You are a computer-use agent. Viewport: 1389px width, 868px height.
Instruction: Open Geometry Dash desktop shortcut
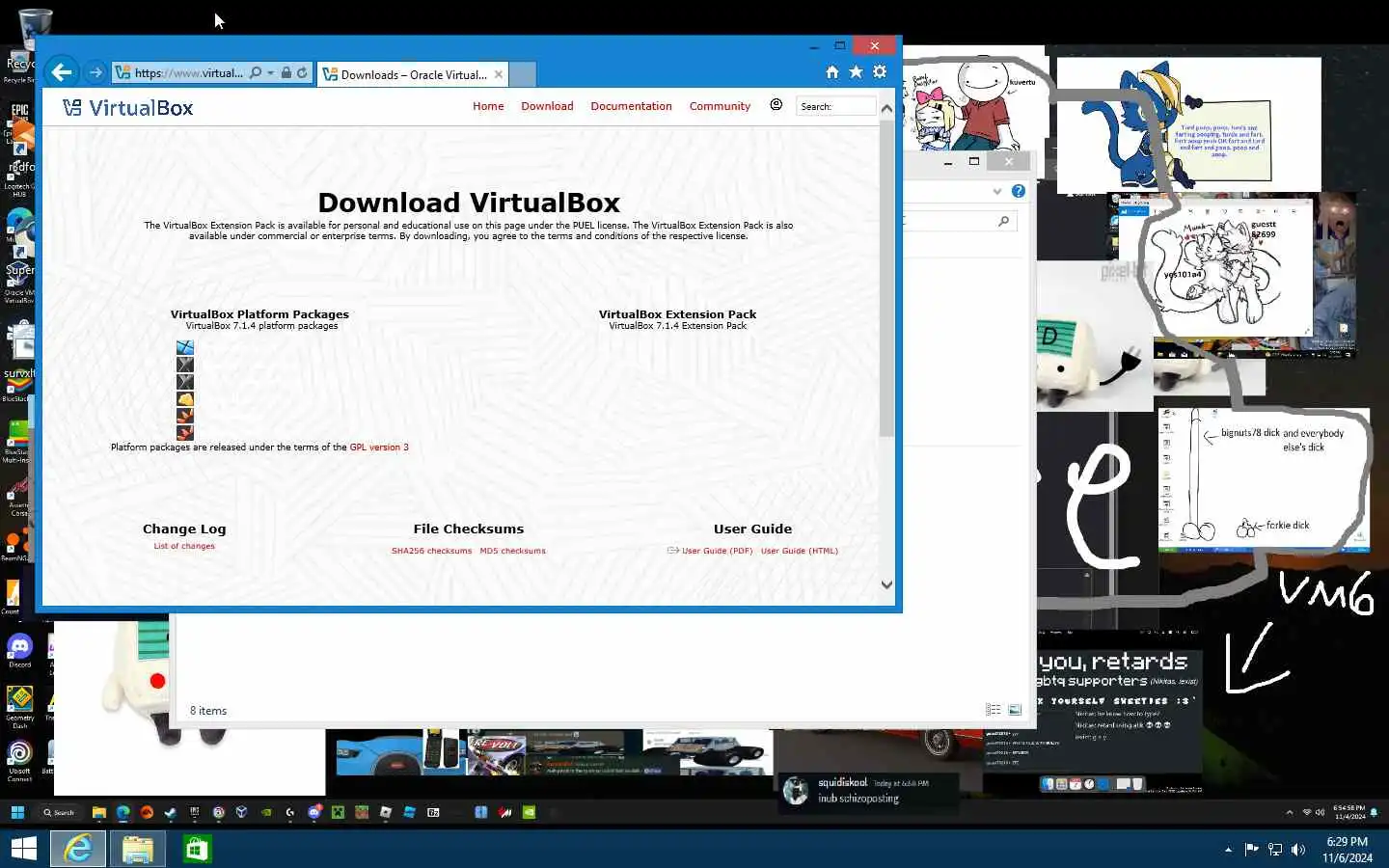pyautogui.click(x=20, y=707)
